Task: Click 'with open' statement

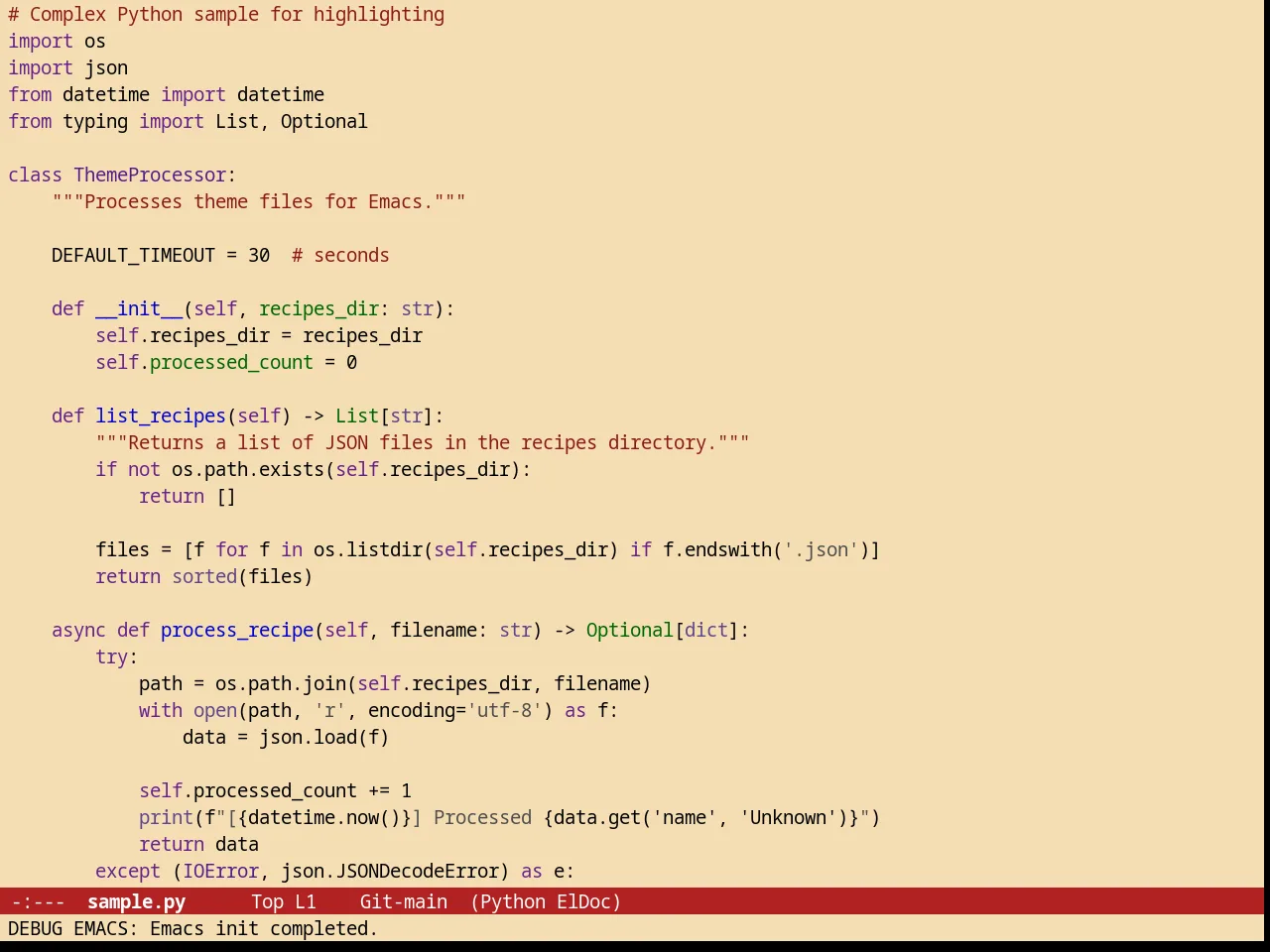Action: point(188,711)
